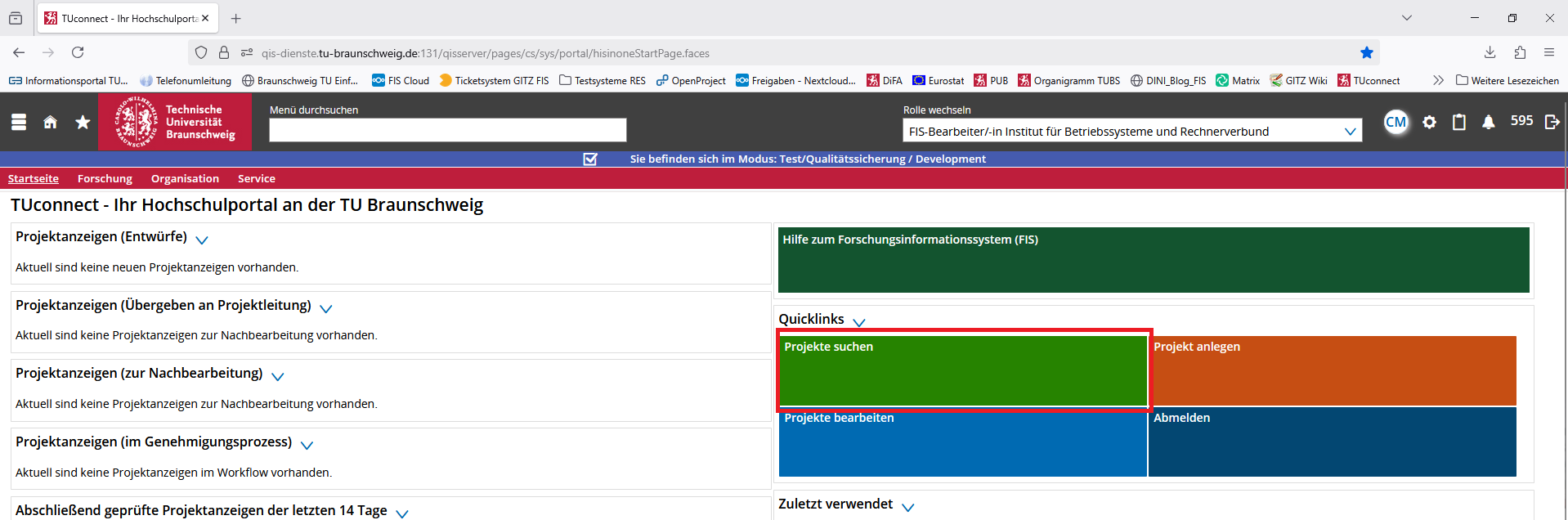Collapse Projektanzeigen (im Genehmigungsprozess) section

(307, 445)
